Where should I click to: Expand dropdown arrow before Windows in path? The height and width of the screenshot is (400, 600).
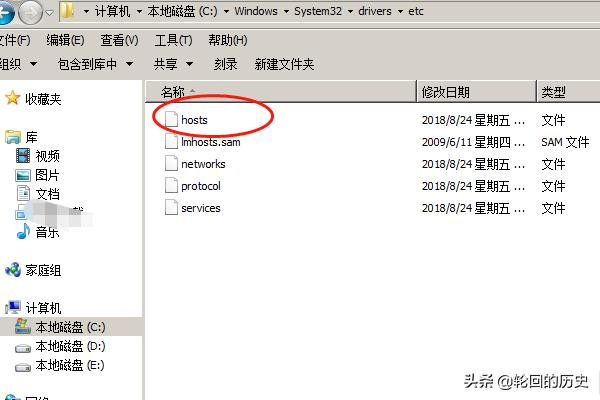pos(227,11)
